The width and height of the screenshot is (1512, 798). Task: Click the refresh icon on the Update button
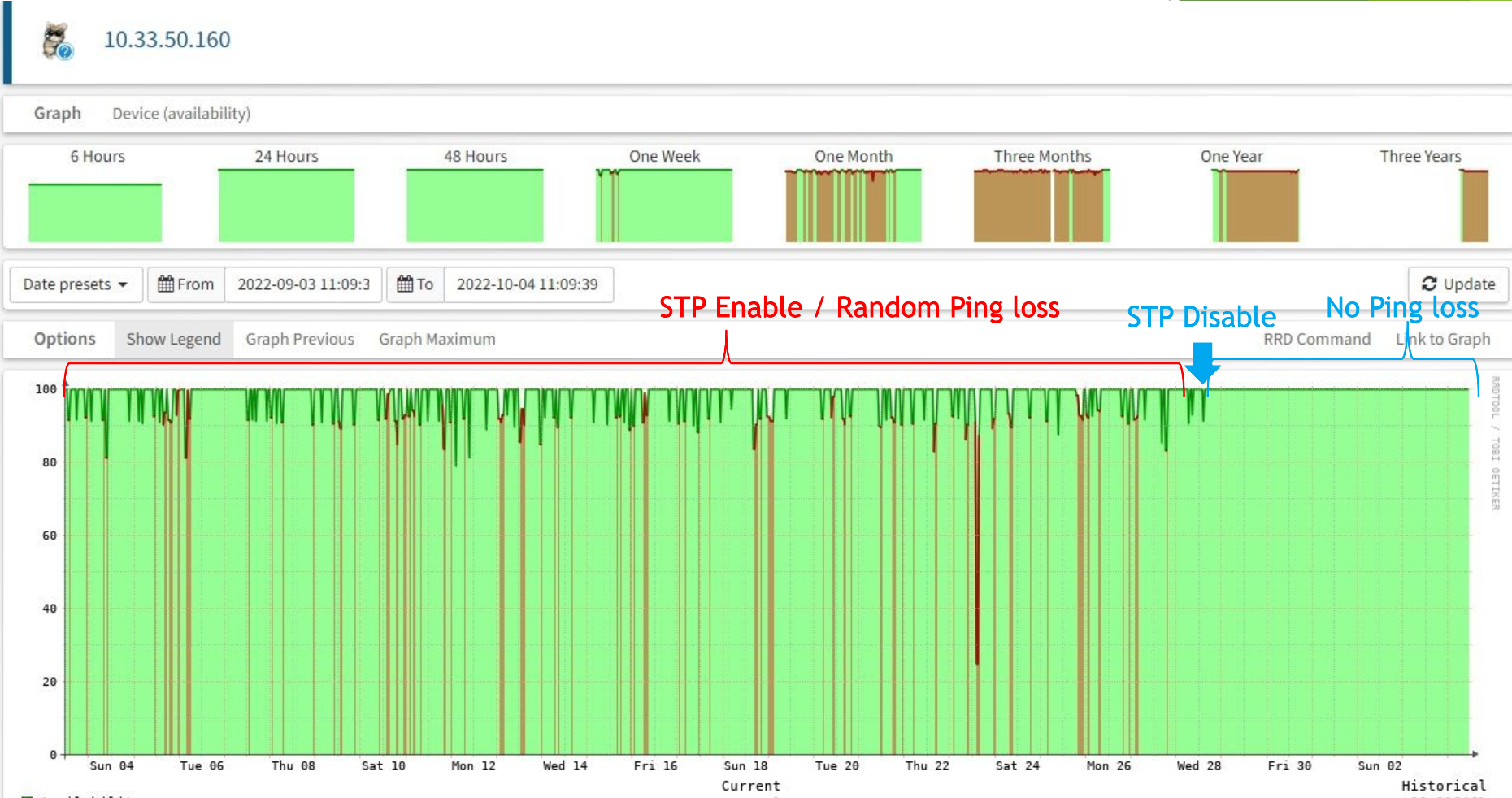(x=1431, y=284)
